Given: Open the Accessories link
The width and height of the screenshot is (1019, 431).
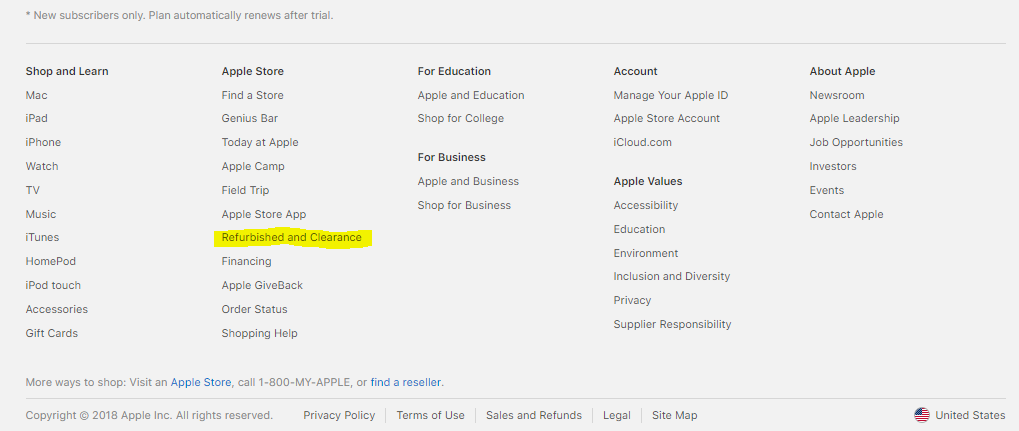Looking at the screenshot, I should tap(57, 309).
